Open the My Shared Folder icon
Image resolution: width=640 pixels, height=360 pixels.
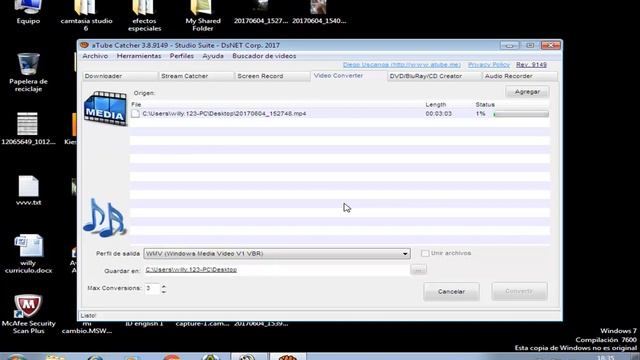[203, 16]
